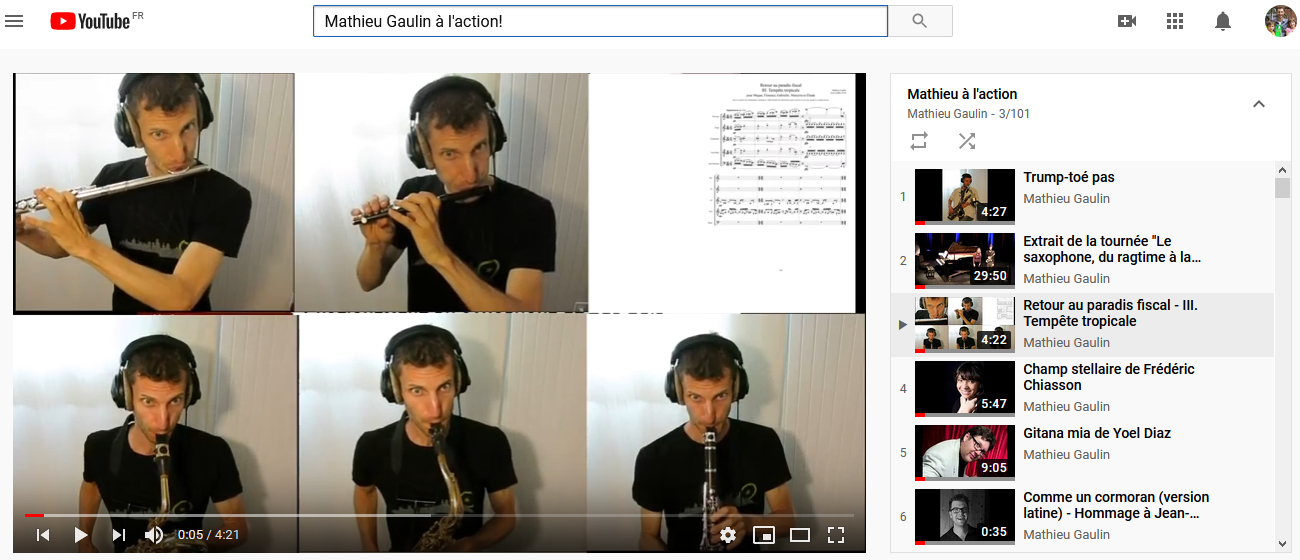The width and height of the screenshot is (1300, 560).
Task: Open the player settings gear
Action: click(728, 535)
